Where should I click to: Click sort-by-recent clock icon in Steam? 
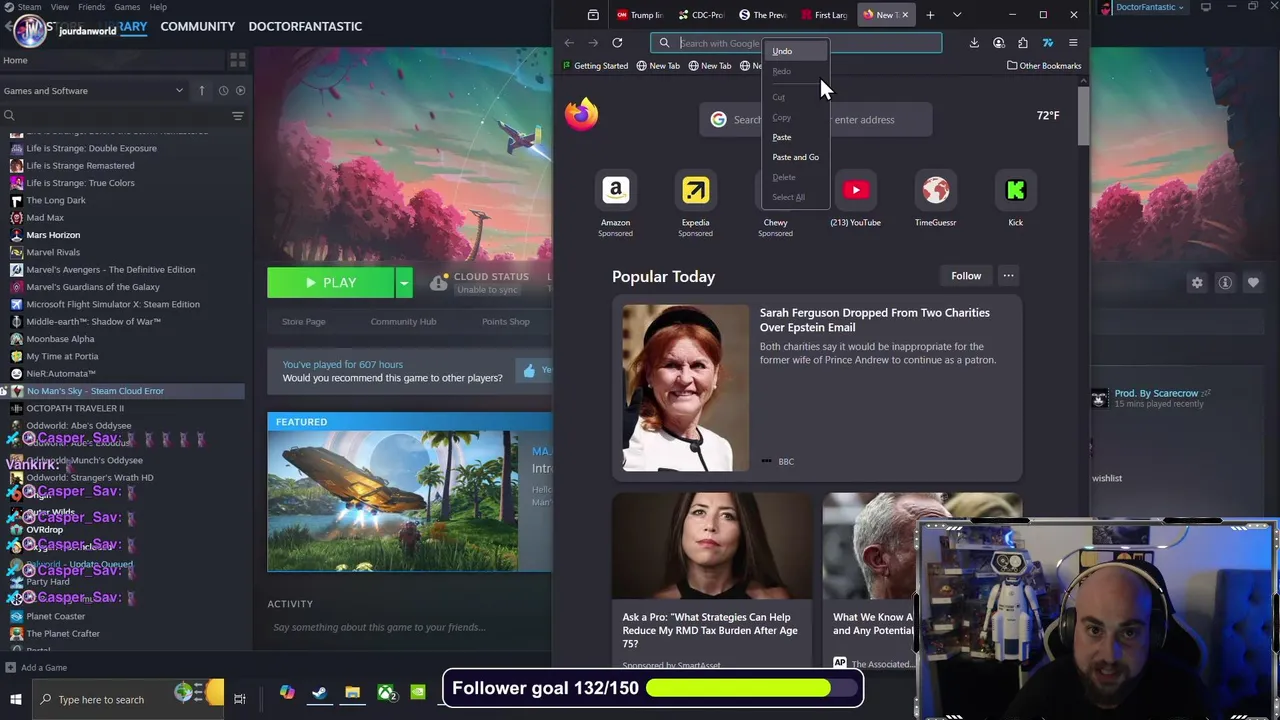coord(223,90)
